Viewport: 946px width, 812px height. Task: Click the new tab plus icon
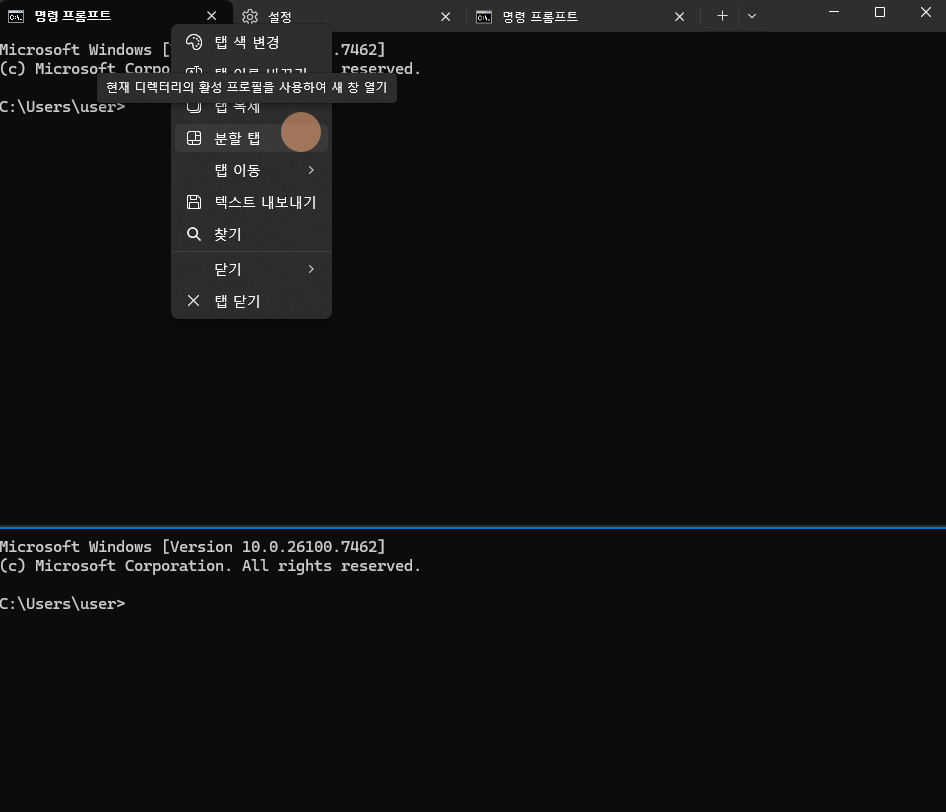click(722, 17)
